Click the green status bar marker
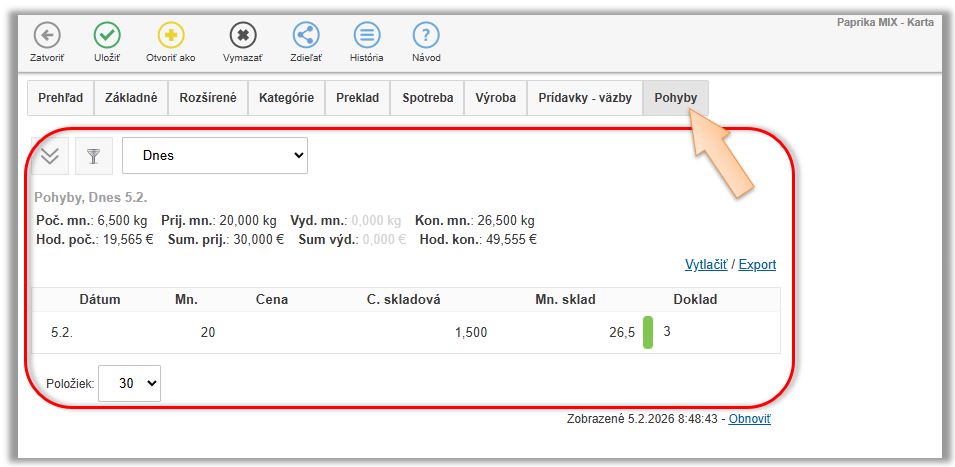 [x=647, y=332]
